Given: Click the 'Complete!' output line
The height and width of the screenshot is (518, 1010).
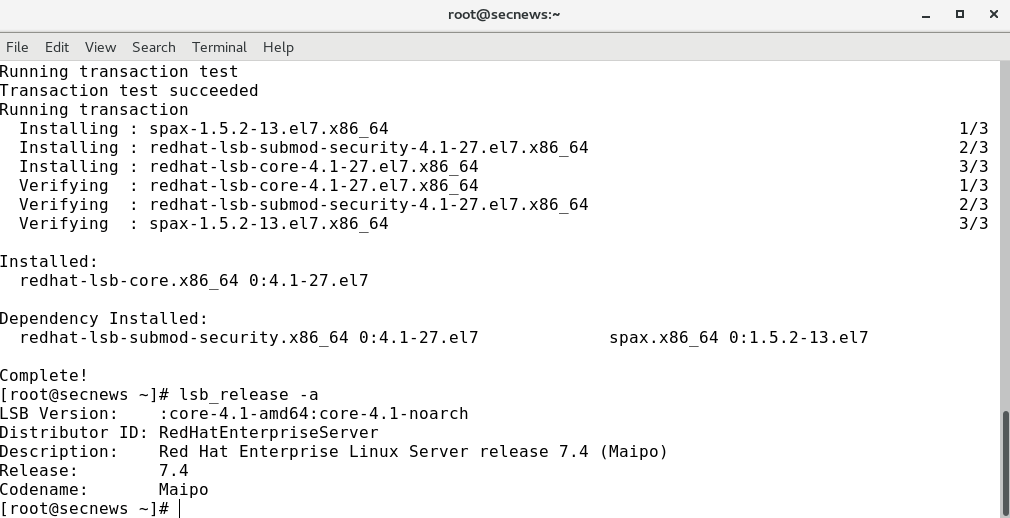Looking at the screenshot, I should 44,376.
